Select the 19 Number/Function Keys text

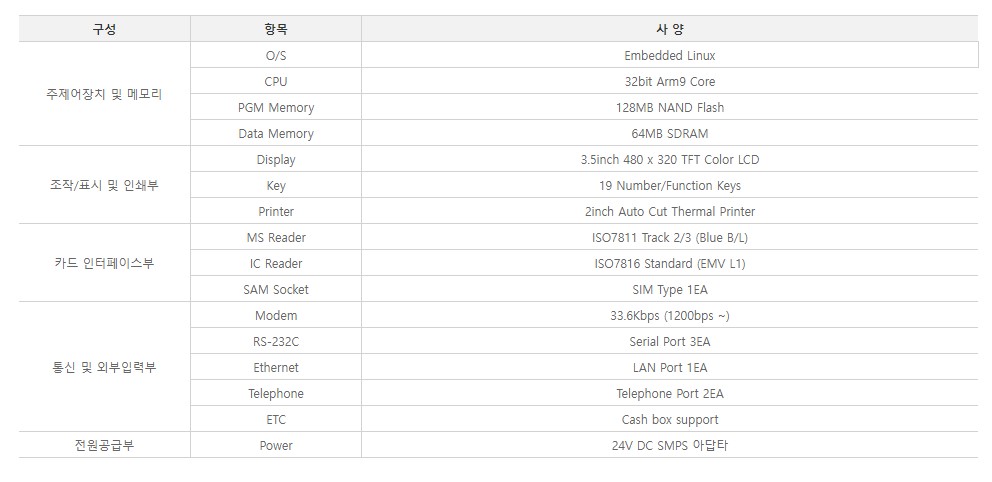coord(669,185)
